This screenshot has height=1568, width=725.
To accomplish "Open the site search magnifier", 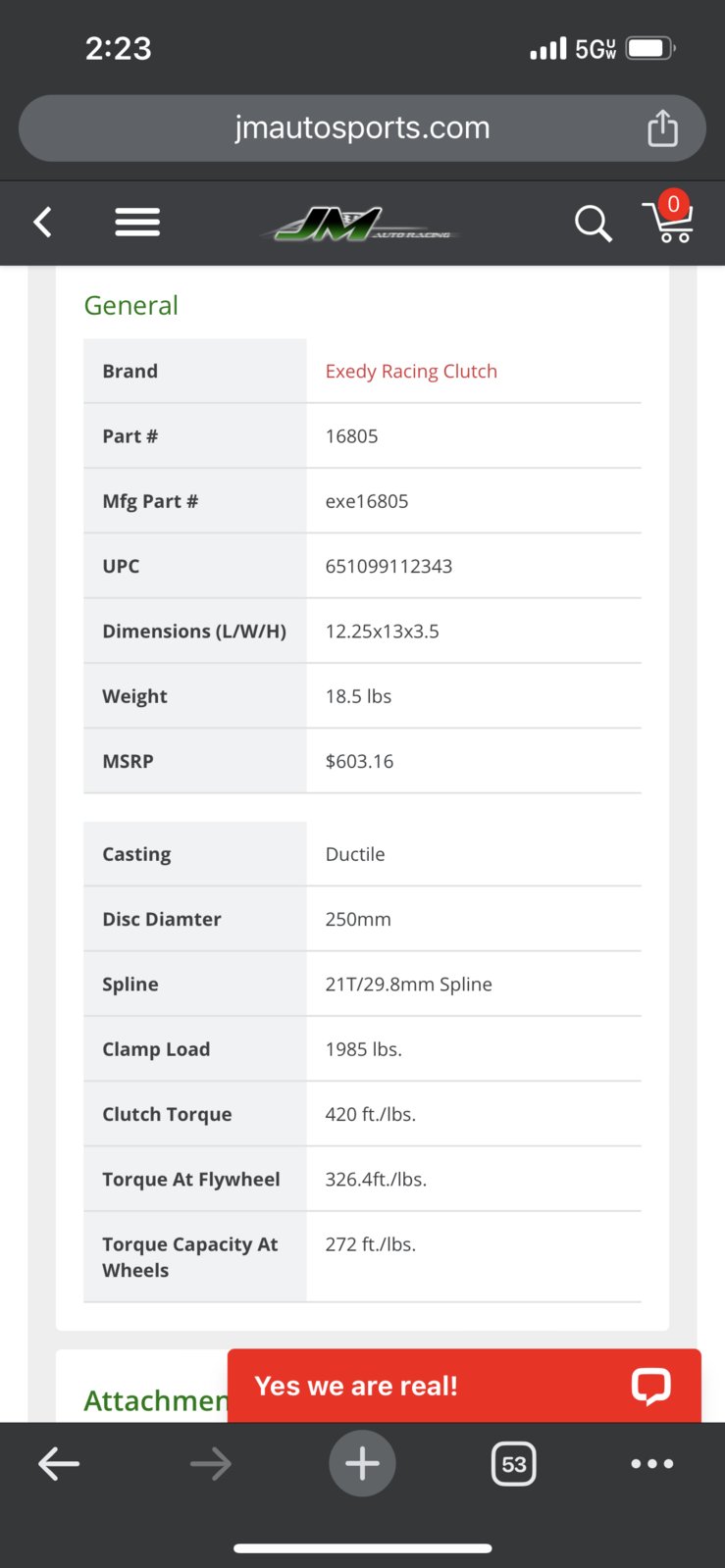I will tap(593, 224).
